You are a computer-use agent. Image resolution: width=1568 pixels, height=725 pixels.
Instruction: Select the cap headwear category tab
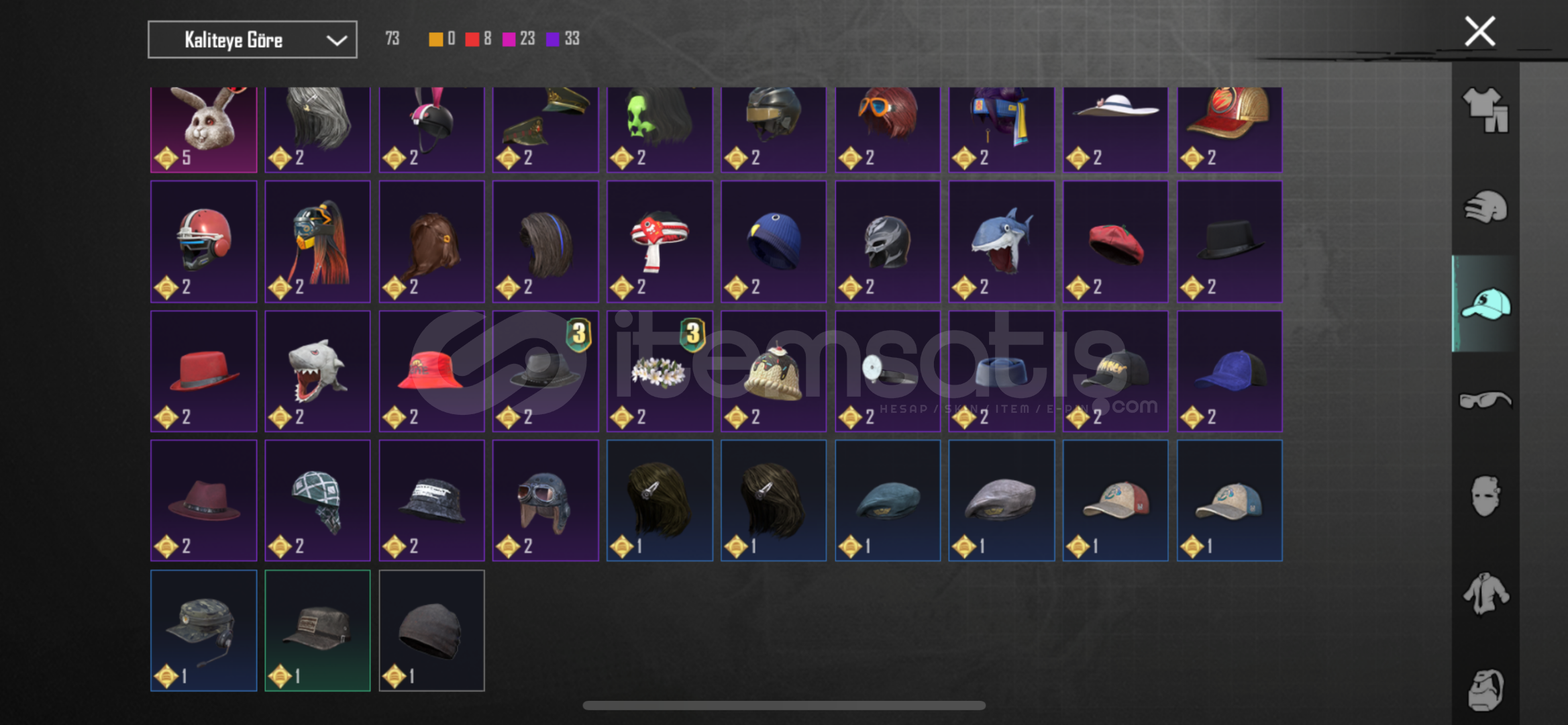(1485, 303)
